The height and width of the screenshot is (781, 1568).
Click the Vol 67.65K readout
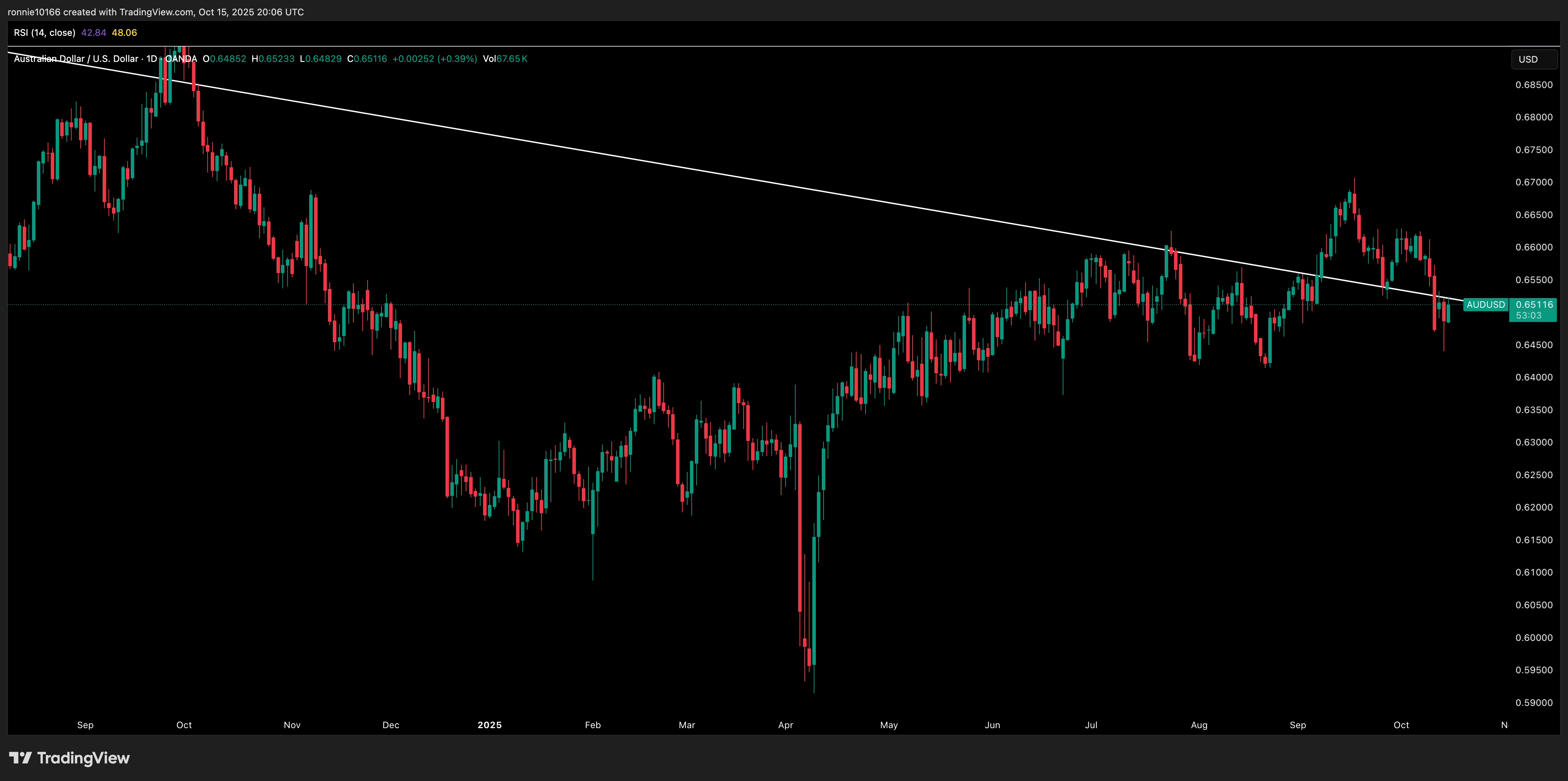pos(505,59)
